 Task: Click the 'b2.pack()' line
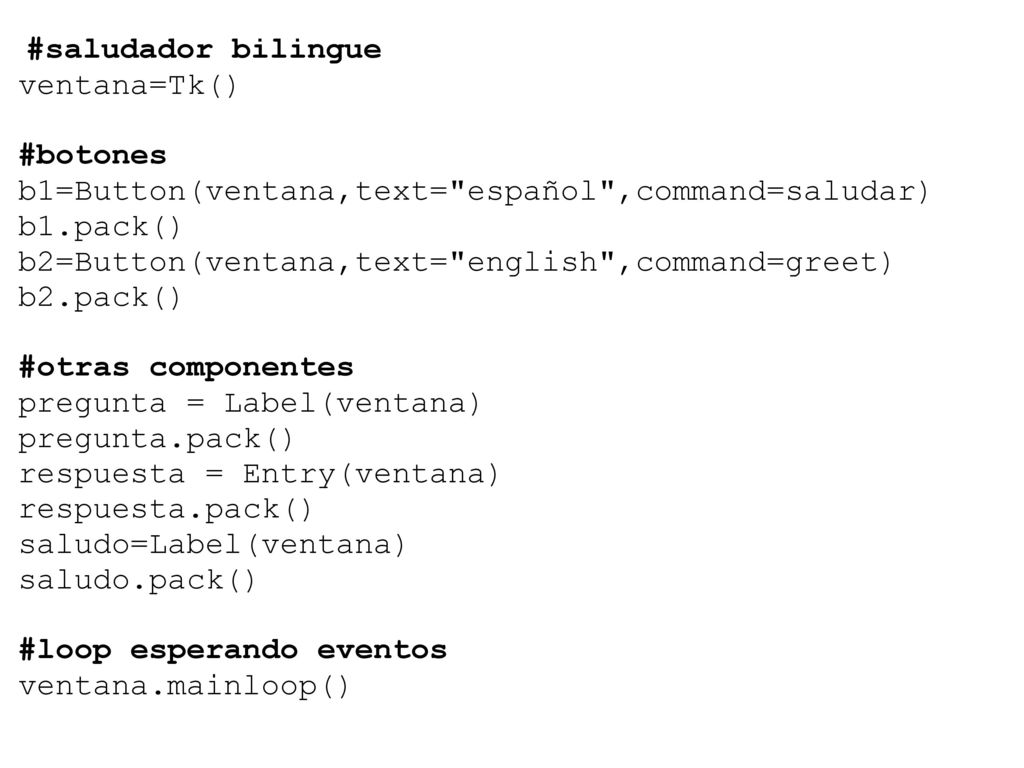pos(99,298)
